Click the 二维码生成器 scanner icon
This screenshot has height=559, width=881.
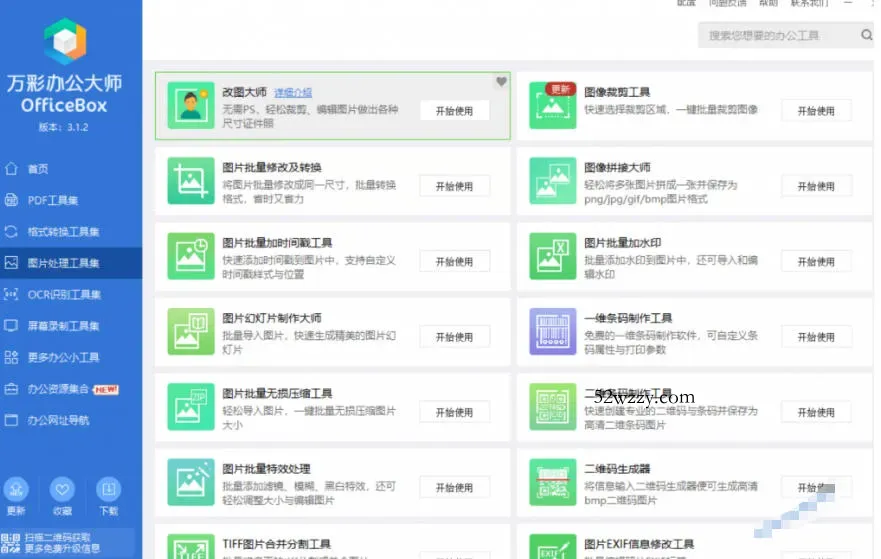(x=552, y=482)
